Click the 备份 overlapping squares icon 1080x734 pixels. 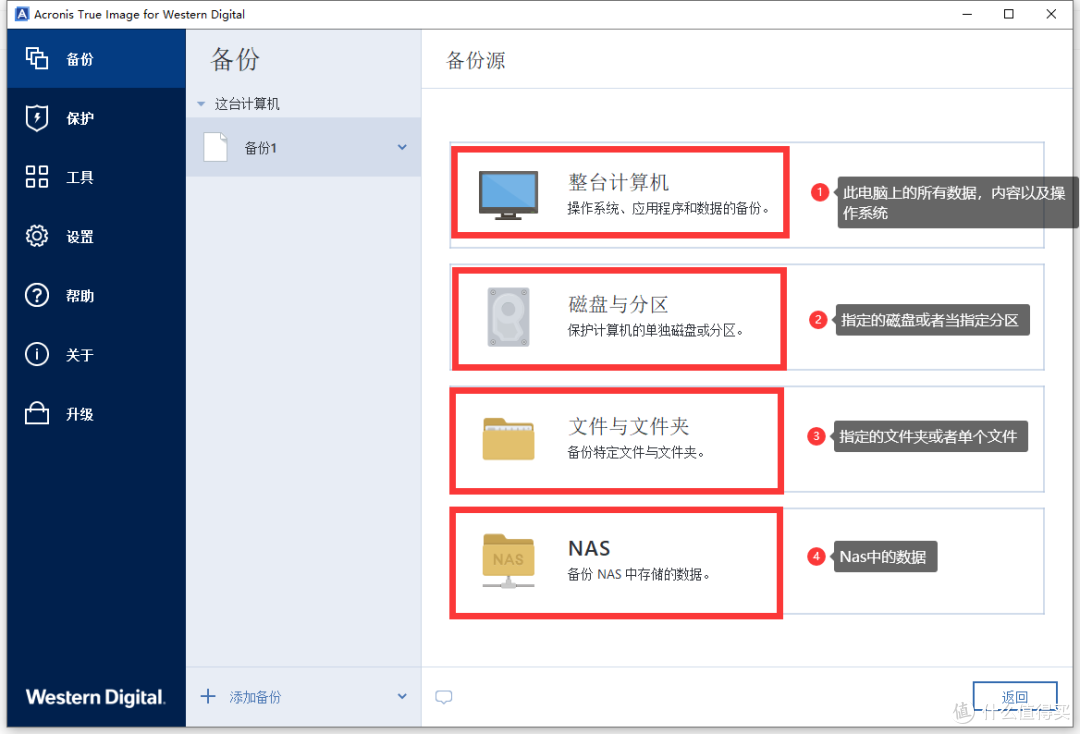click(x=37, y=59)
